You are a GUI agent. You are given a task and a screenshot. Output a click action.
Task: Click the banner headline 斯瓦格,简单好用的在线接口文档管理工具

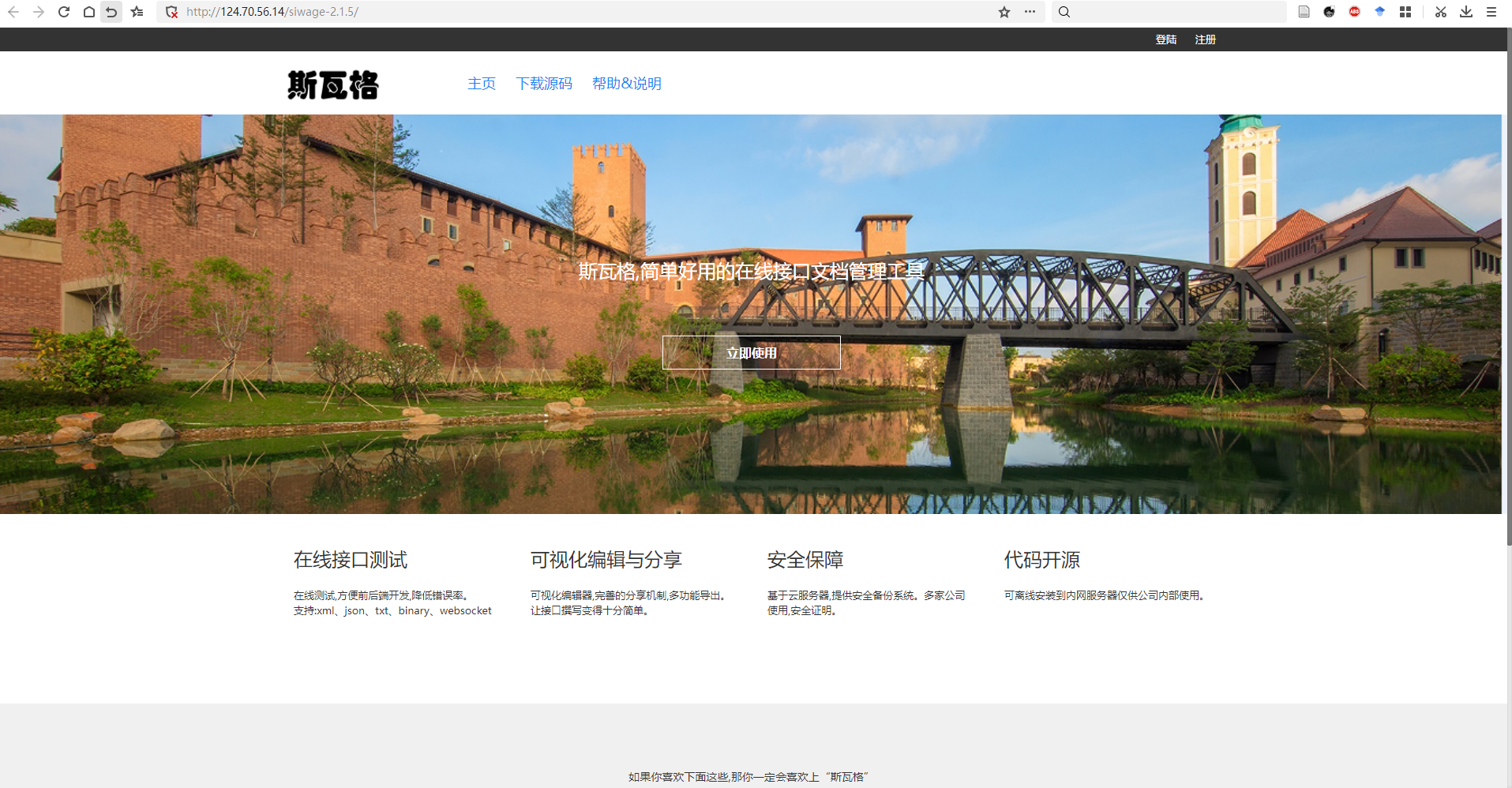751,272
